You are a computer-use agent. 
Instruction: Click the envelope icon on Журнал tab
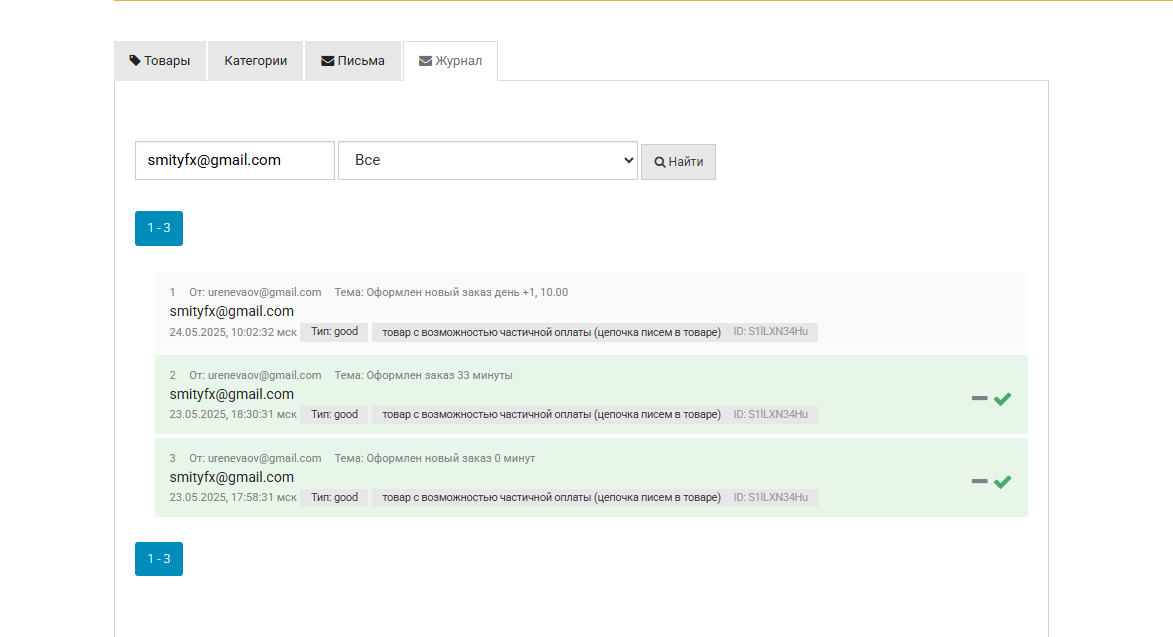425,61
